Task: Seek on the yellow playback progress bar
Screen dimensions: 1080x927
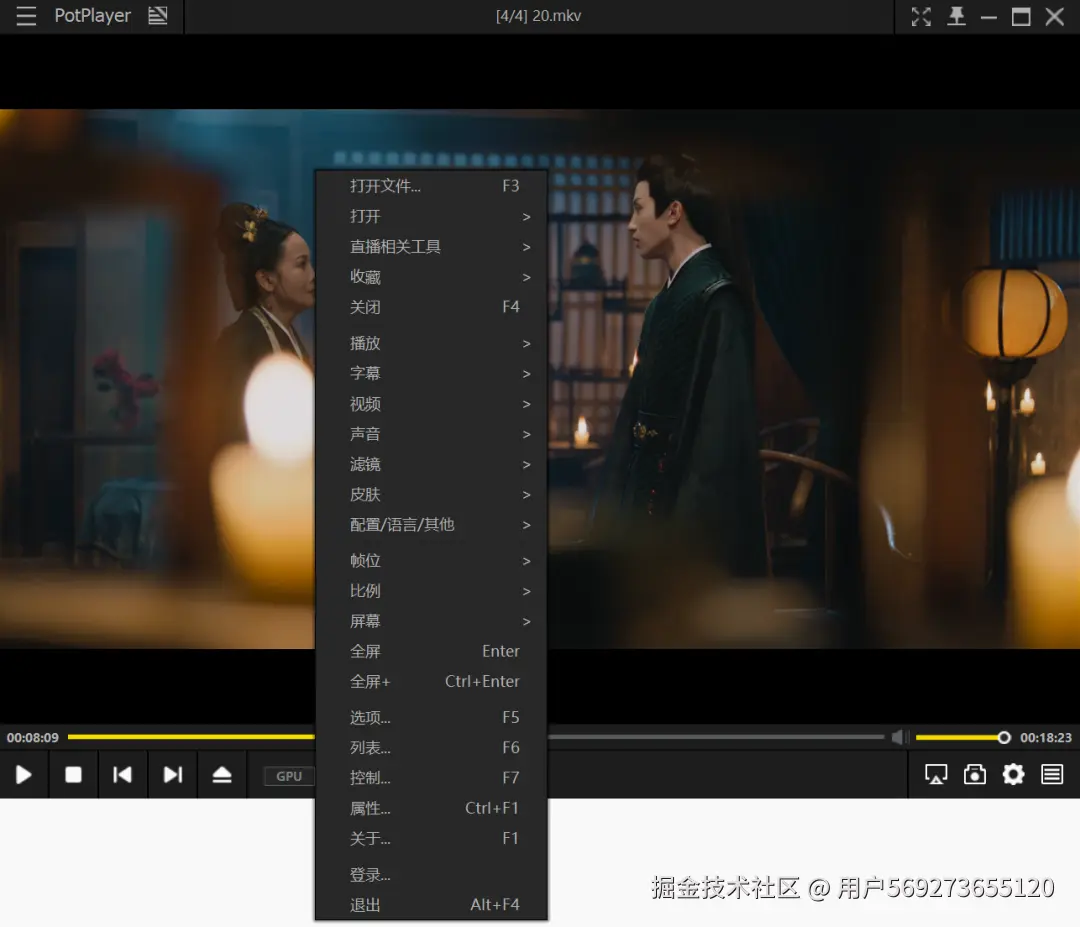Action: tap(191, 737)
